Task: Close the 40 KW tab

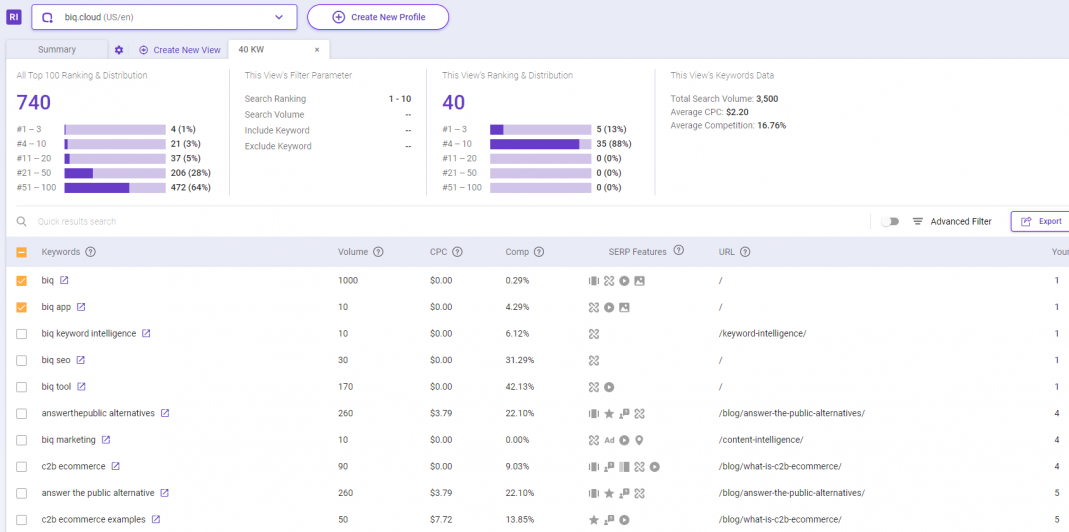Action: 317,50
